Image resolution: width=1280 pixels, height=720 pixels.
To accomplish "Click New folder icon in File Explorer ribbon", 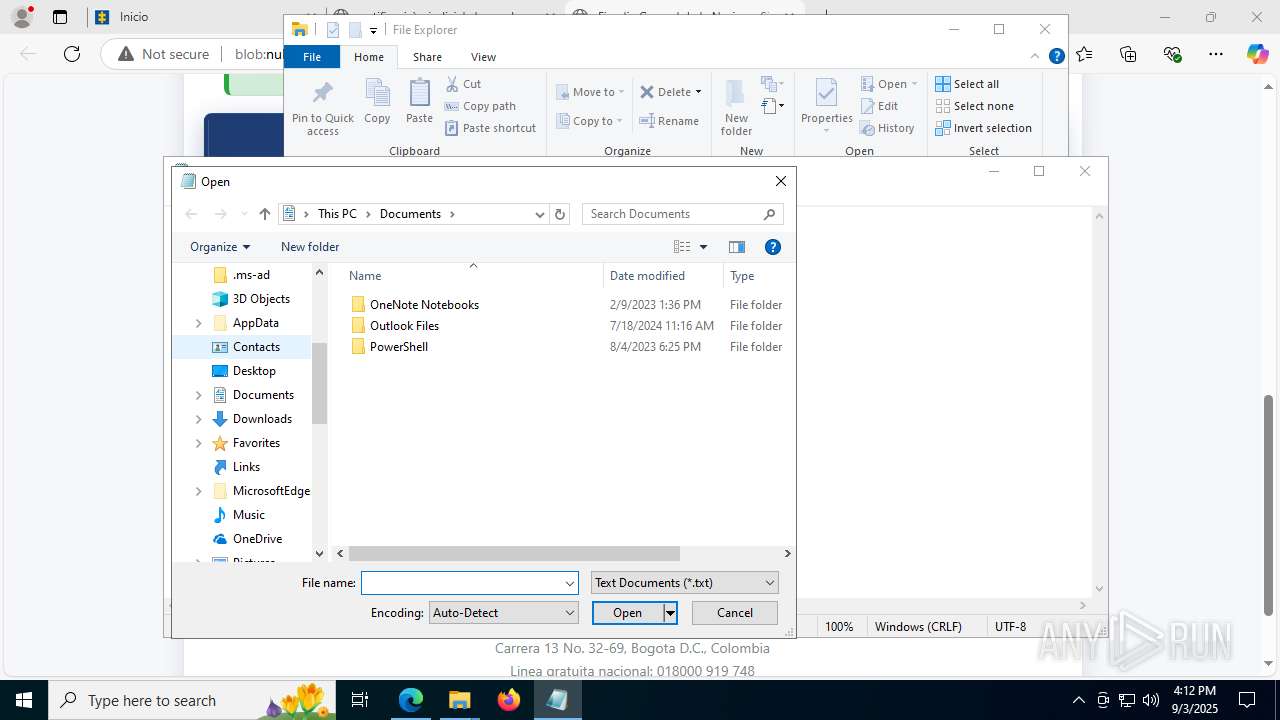I will point(736,107).
